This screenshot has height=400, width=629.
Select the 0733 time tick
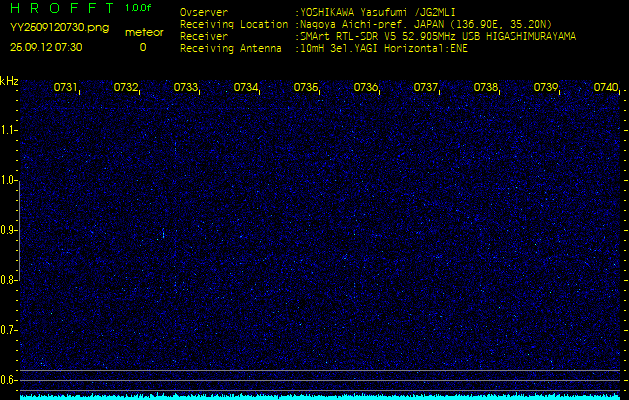coord(186,88)
